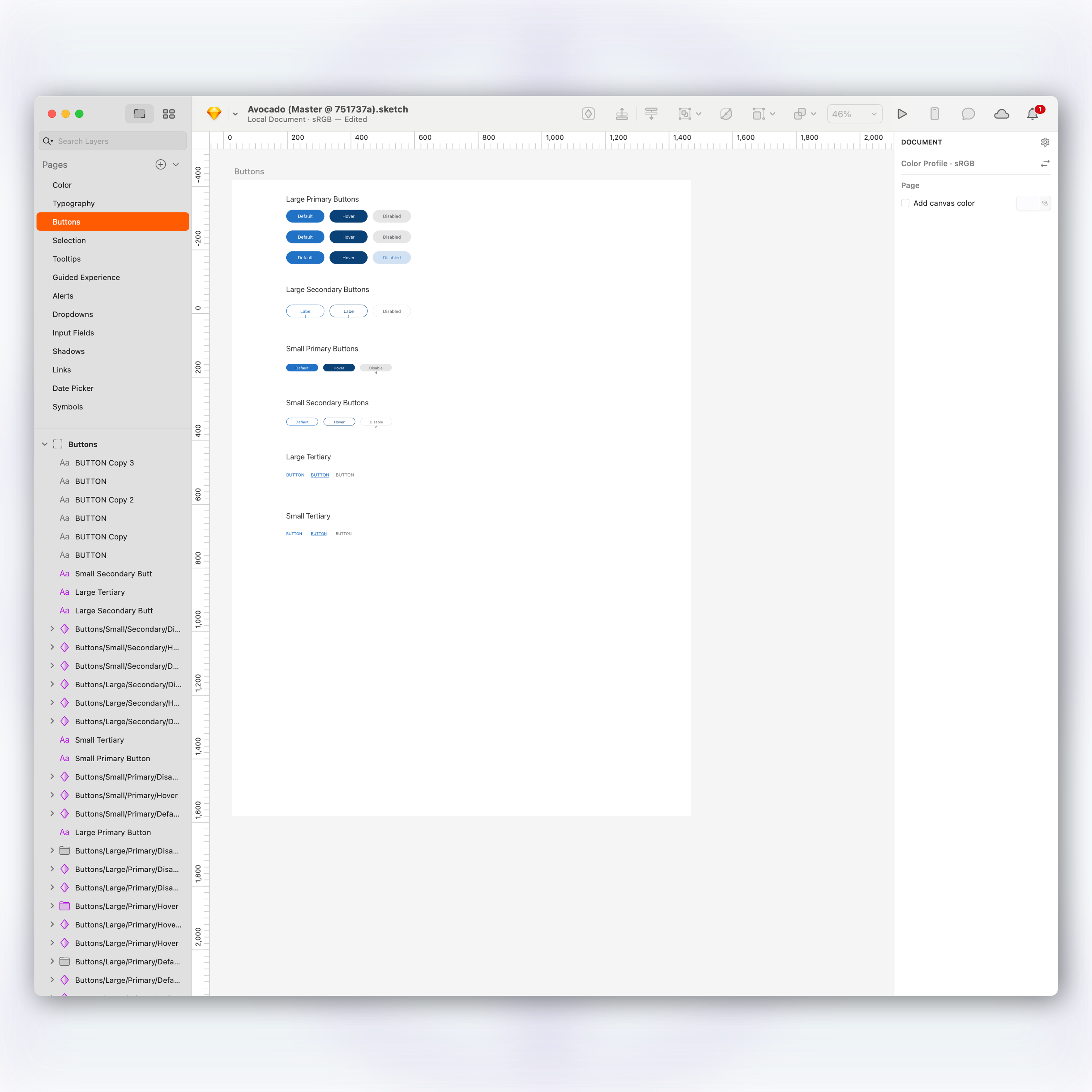Click the Forward upload toolbar icon
Viewport: 1092px width, 1092px height.
[622, 114]
